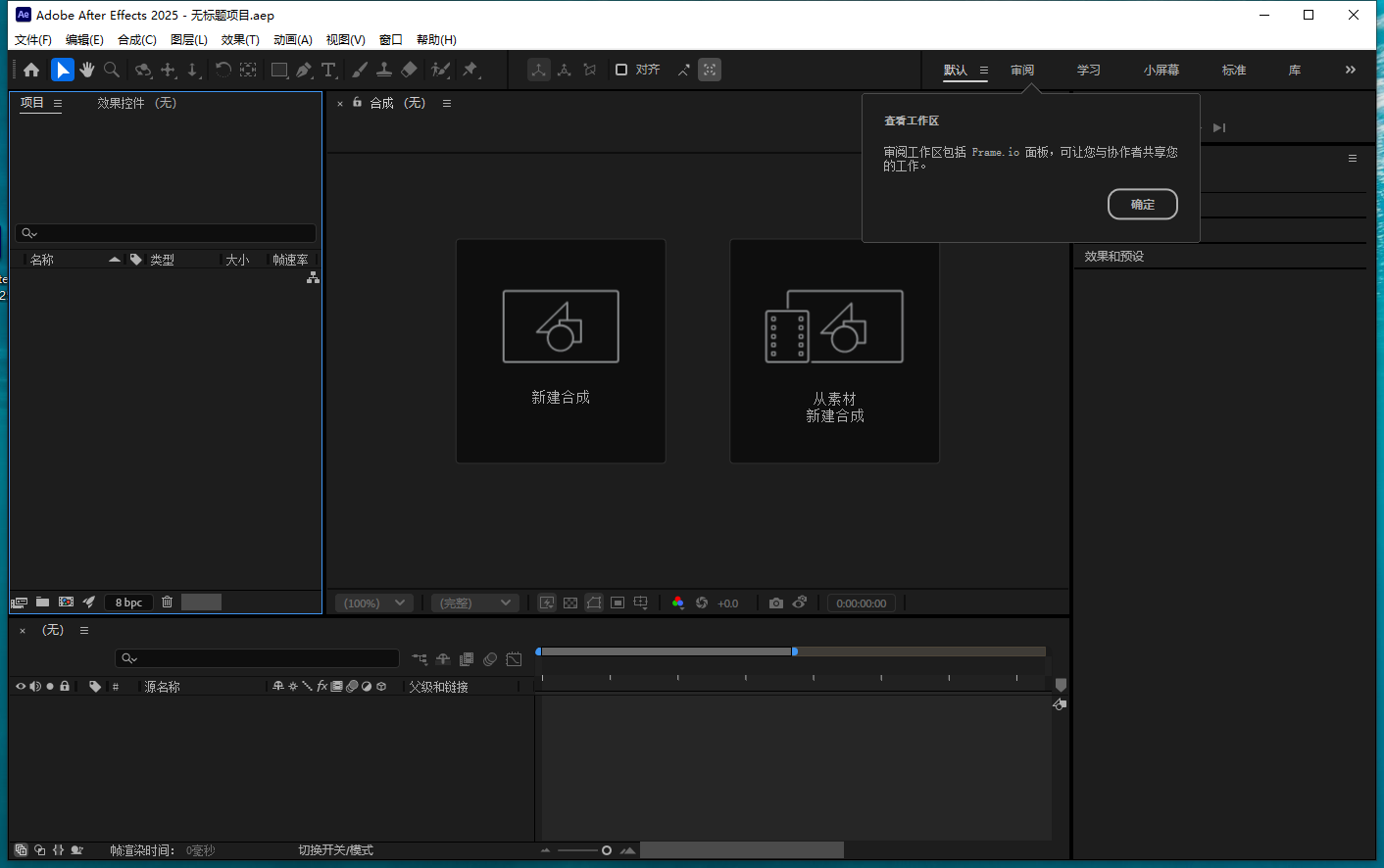Select the Selection (arrow) tool
The width and height of the screenshot is (1384, 868).
[62, 70]
